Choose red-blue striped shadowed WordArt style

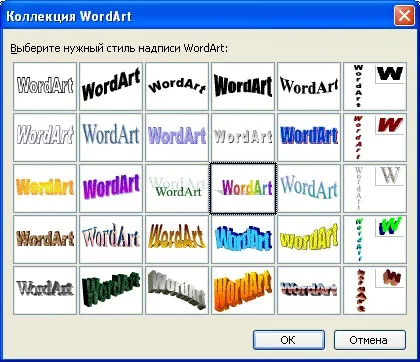tap(309, 290)
